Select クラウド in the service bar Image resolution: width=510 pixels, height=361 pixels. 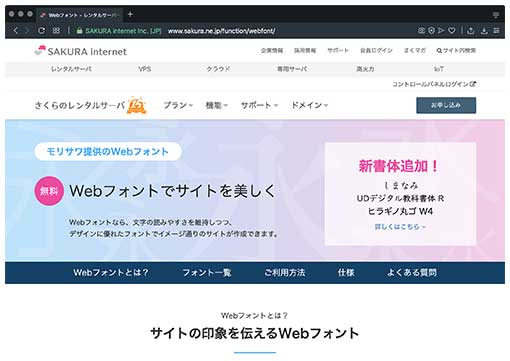(218, 69)
